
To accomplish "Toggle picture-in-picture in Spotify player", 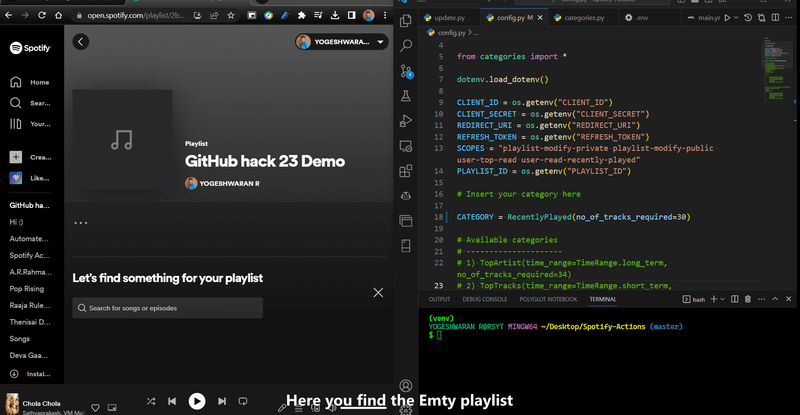I will [x=112, y=407].
